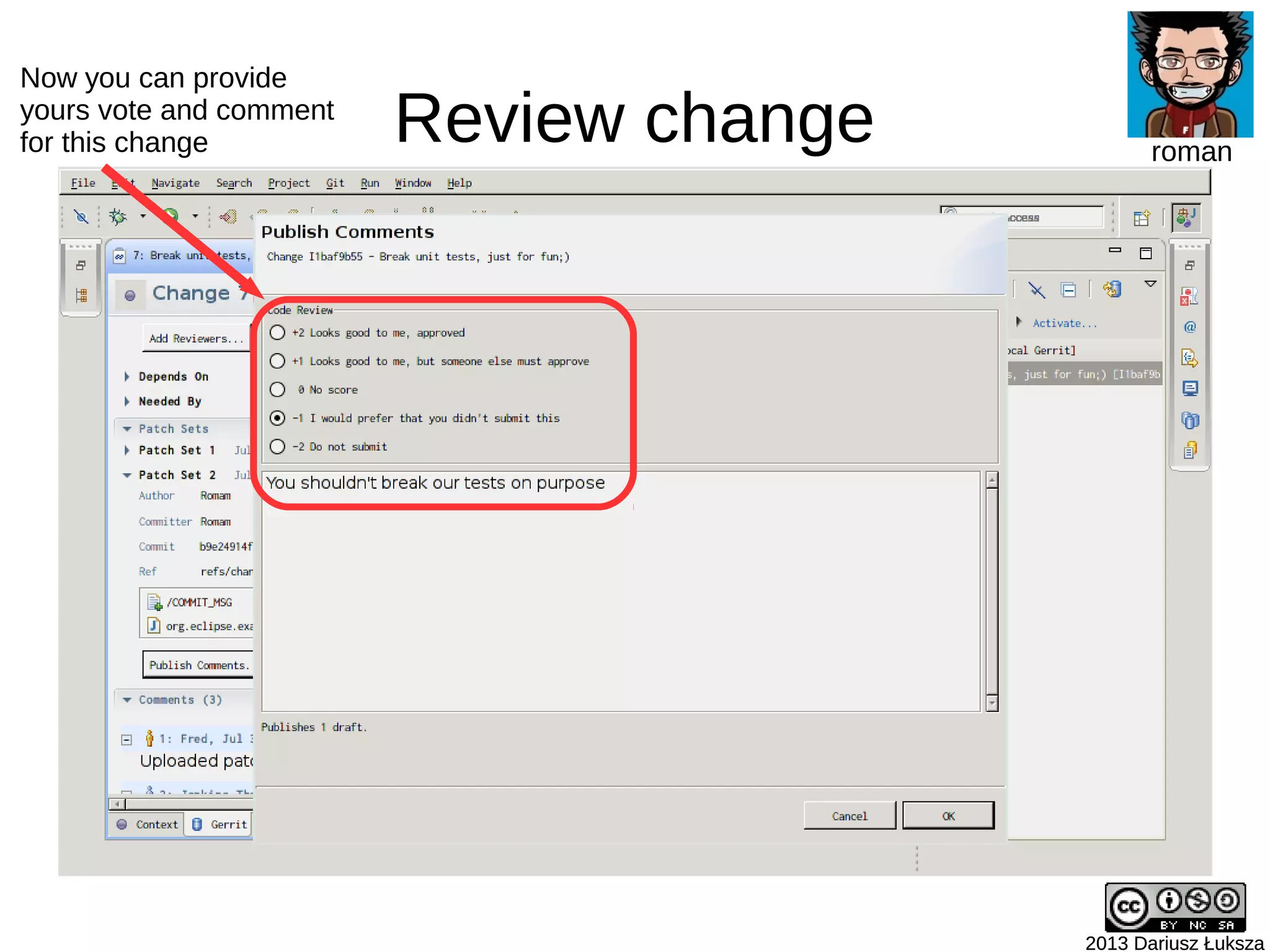Image resolution: width=1270 pixels, height=952 pixels.
Task: Open the Navigate menu
Action: coord(175,183)
